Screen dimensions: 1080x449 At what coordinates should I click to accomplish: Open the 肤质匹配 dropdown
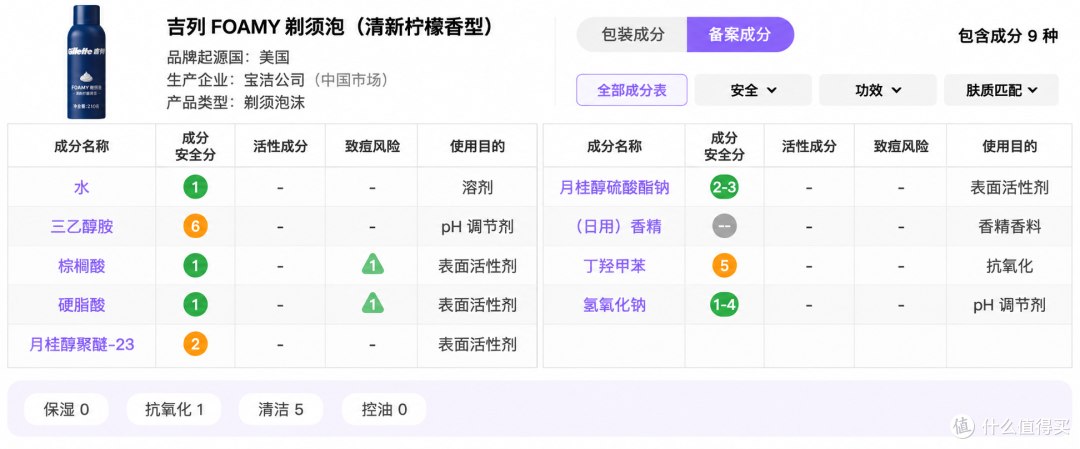pos(1001,90)
